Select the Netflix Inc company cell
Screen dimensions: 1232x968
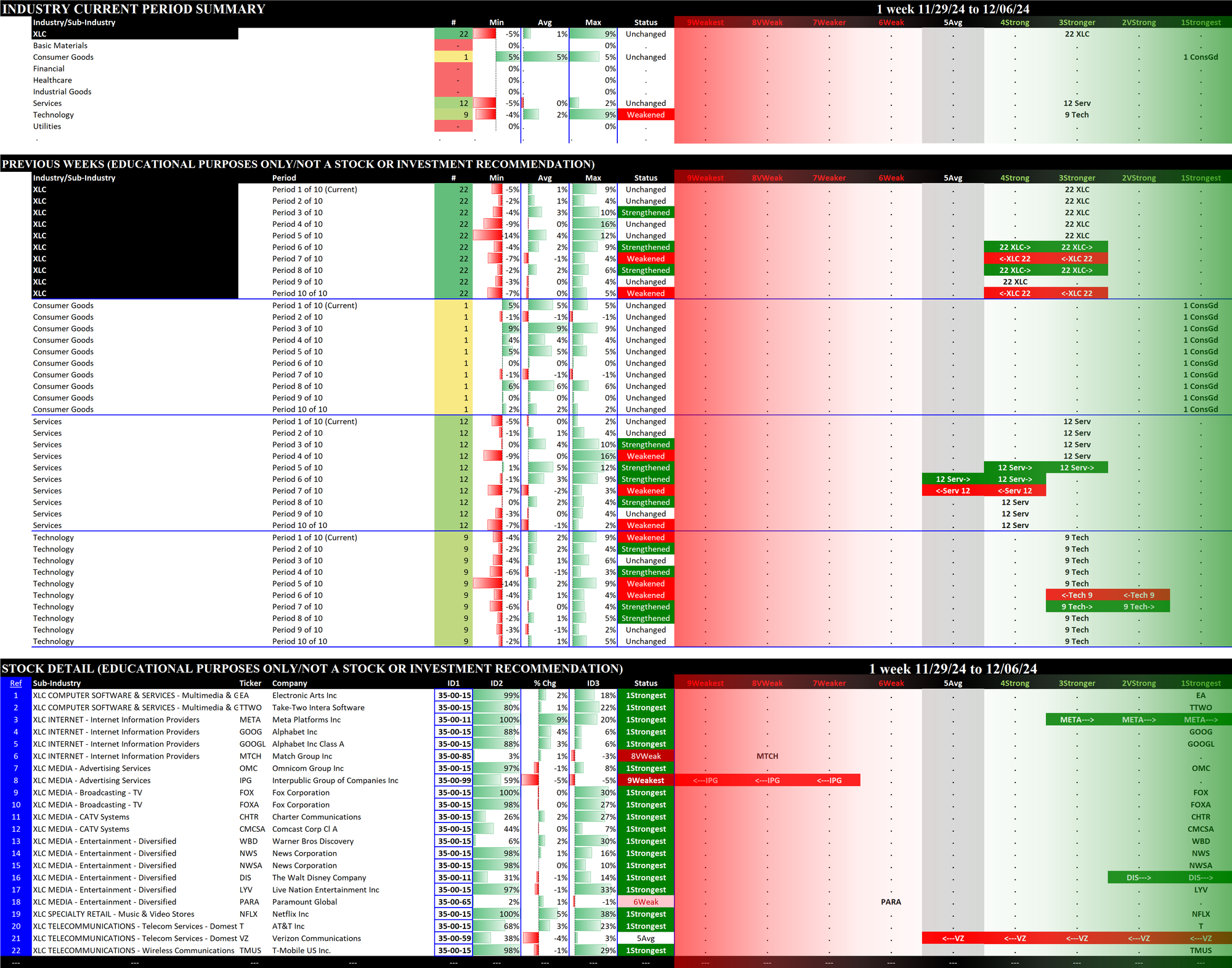(x=291, y=914)
